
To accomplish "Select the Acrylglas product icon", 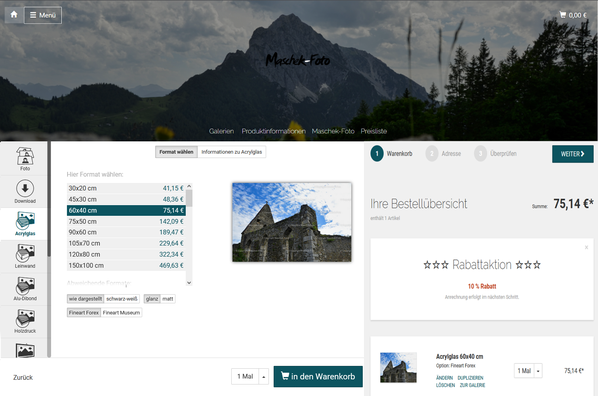I will [25, 224].
